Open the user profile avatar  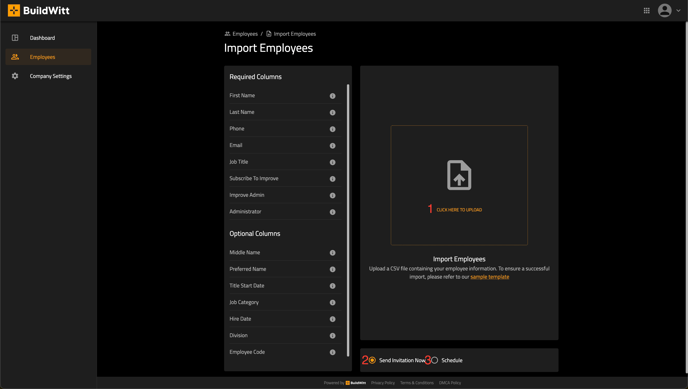tap(664, 10)
